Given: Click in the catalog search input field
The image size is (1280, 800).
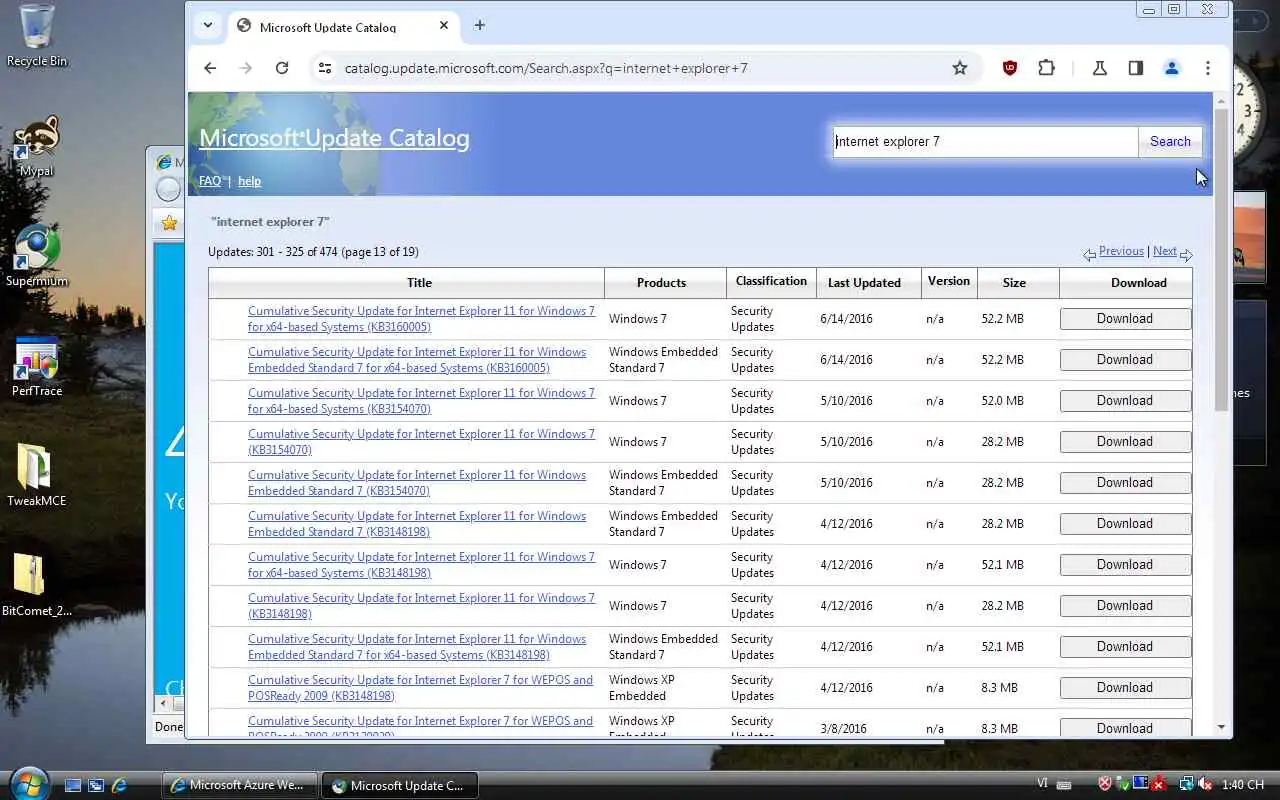Looking at the screenshot, I should click(x=986, y=141).
